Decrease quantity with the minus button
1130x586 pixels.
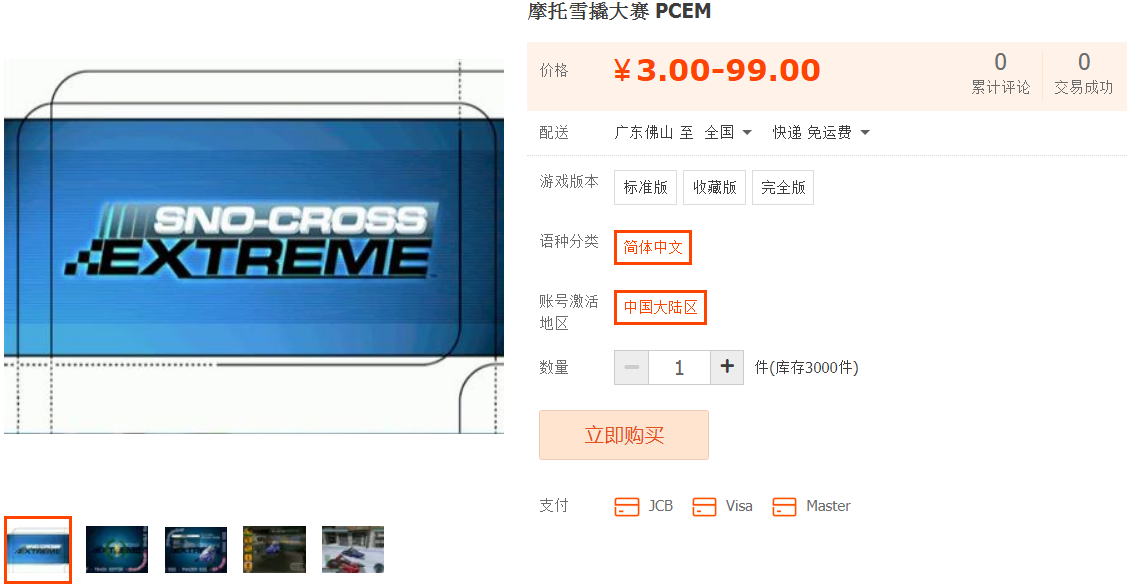point(631,367)
